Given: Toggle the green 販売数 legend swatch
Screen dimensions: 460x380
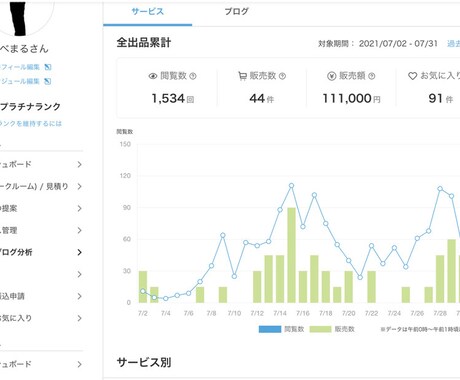Looking at the screenshot, I should click(x=320, y=329).
